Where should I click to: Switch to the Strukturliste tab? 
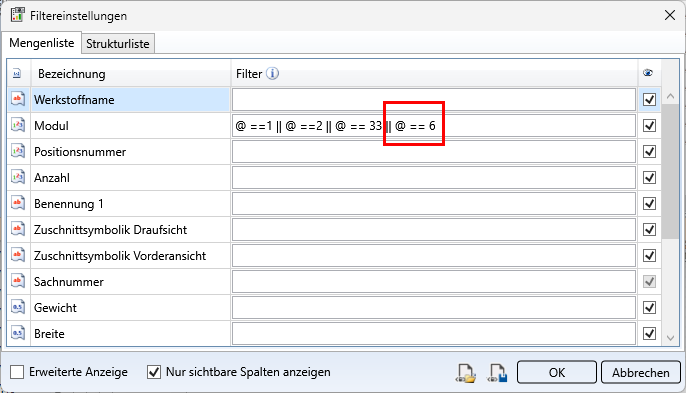(x=118, y=44)
